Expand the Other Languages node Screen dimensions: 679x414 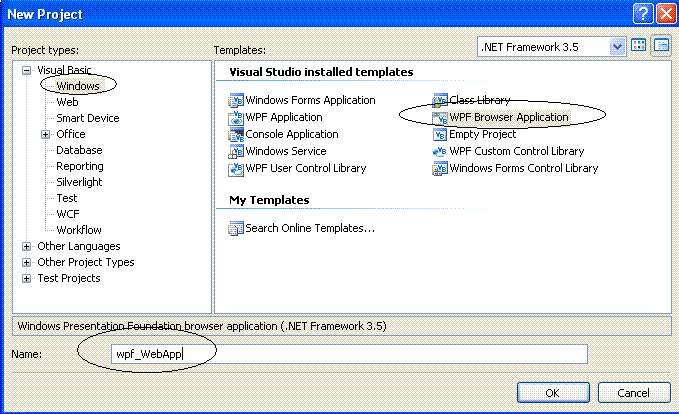(26, 246)
